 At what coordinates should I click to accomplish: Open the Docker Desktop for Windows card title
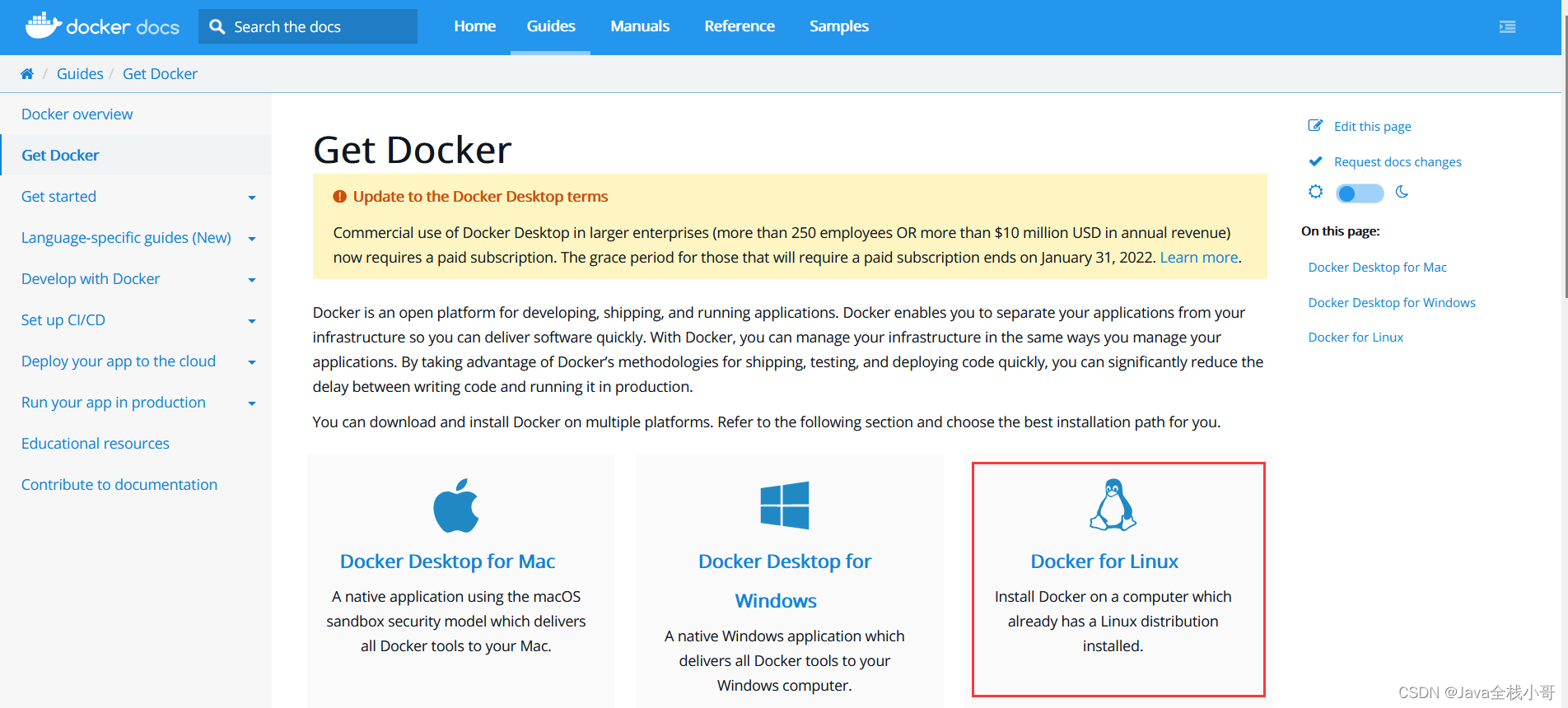point(784,581)
